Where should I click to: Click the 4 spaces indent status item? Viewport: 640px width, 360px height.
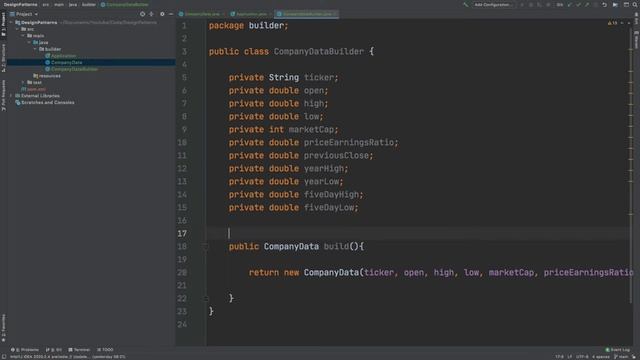[600, 357]
